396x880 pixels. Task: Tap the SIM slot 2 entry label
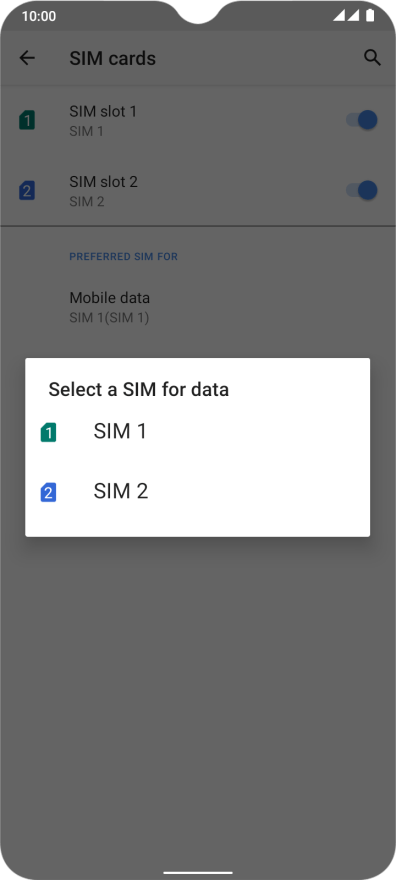pyautogui.click(x=103, y=182)
